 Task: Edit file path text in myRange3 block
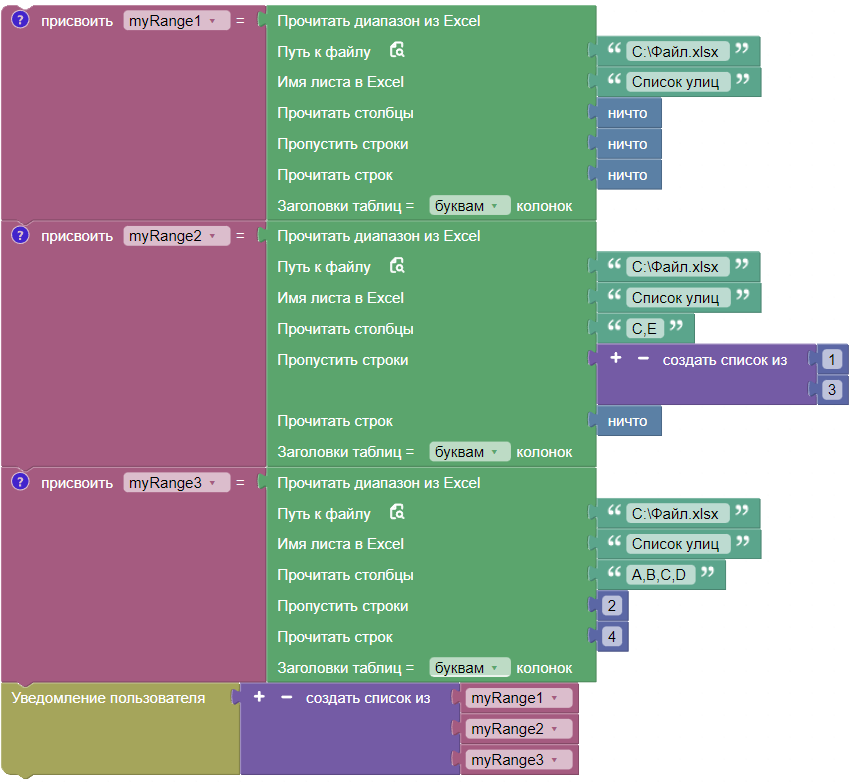(677, 514)
